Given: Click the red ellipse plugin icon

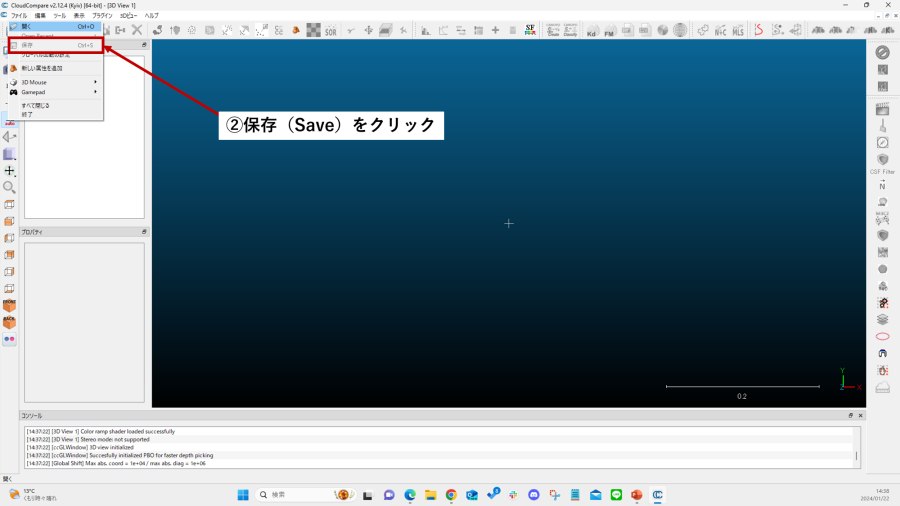Looking at the screenshot, I should click(x=883, y=336).
